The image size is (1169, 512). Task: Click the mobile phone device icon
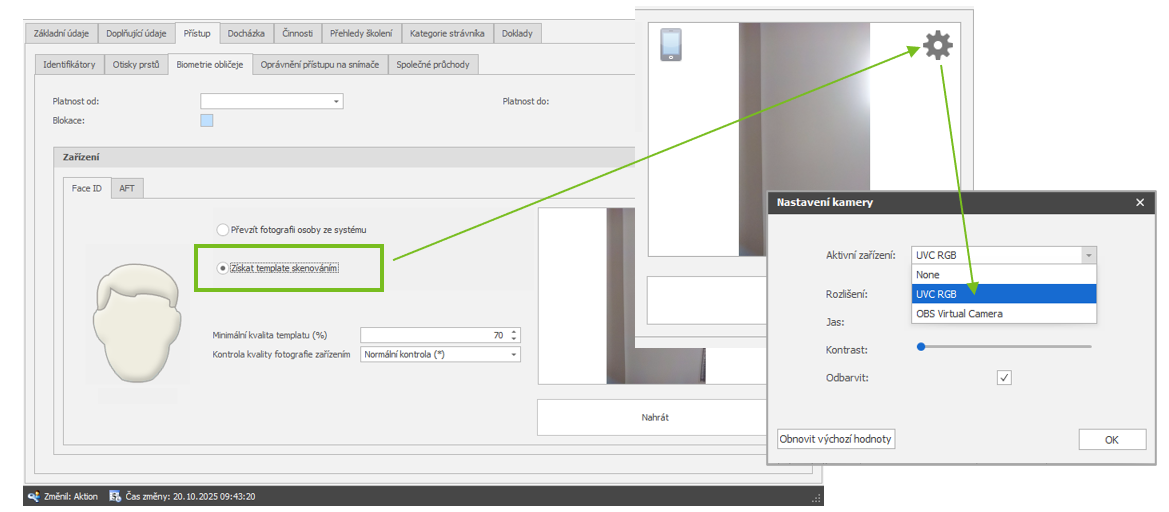pyautogui.click(x=671, y=45)
